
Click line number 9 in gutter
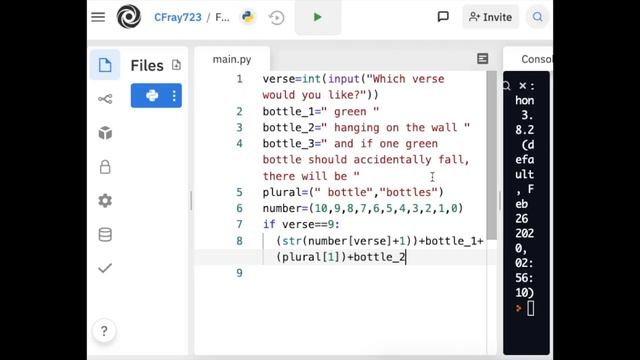coord(240,273)
